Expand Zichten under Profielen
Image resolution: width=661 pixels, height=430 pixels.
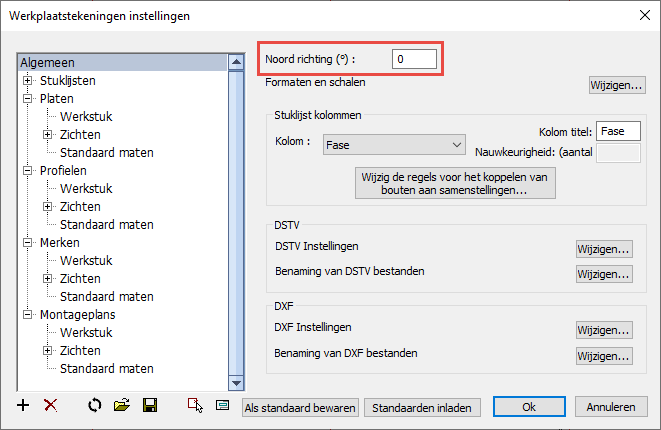47,207
